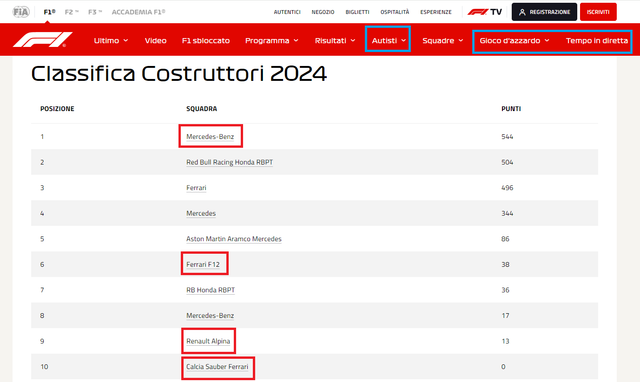Expand the Autisti dropdown menu
640x382 pixels.
click(388, 40)
